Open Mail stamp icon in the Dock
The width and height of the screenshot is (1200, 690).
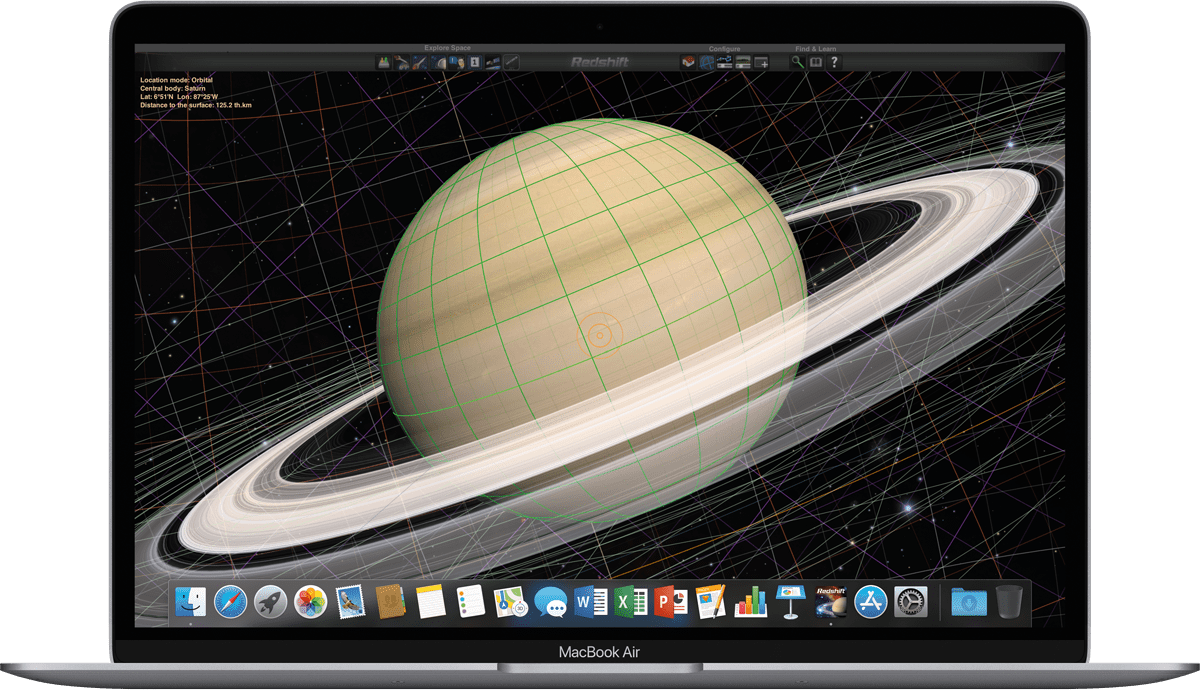pos(349,601)
